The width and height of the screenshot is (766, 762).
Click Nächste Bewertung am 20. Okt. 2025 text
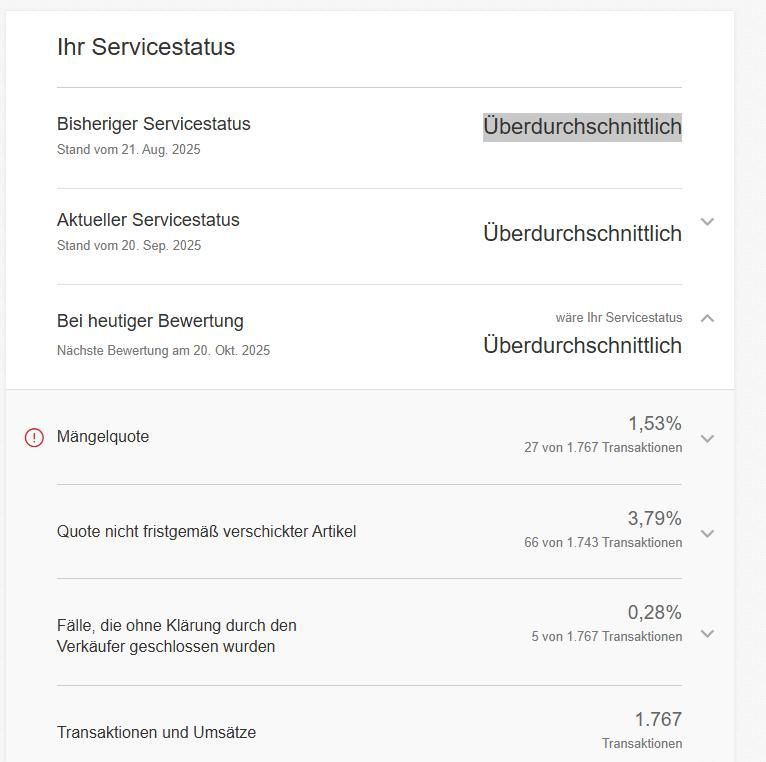pyautogui.click(x=163, y=351)
